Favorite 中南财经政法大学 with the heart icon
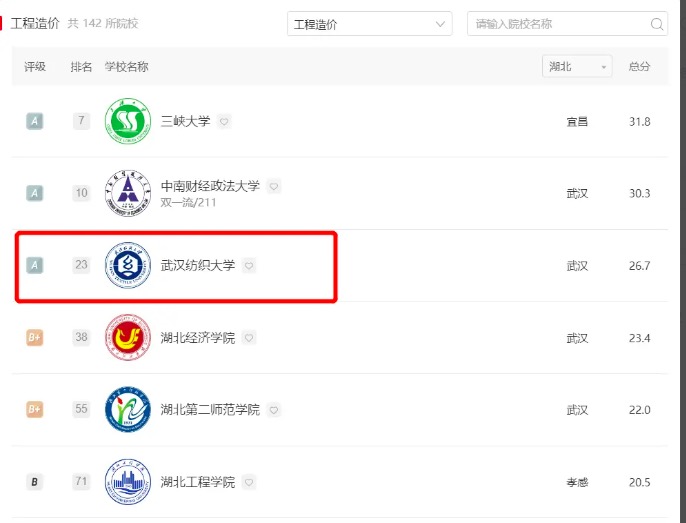Image resolution: width=686 pixels, height=523 pixels. 274,186
